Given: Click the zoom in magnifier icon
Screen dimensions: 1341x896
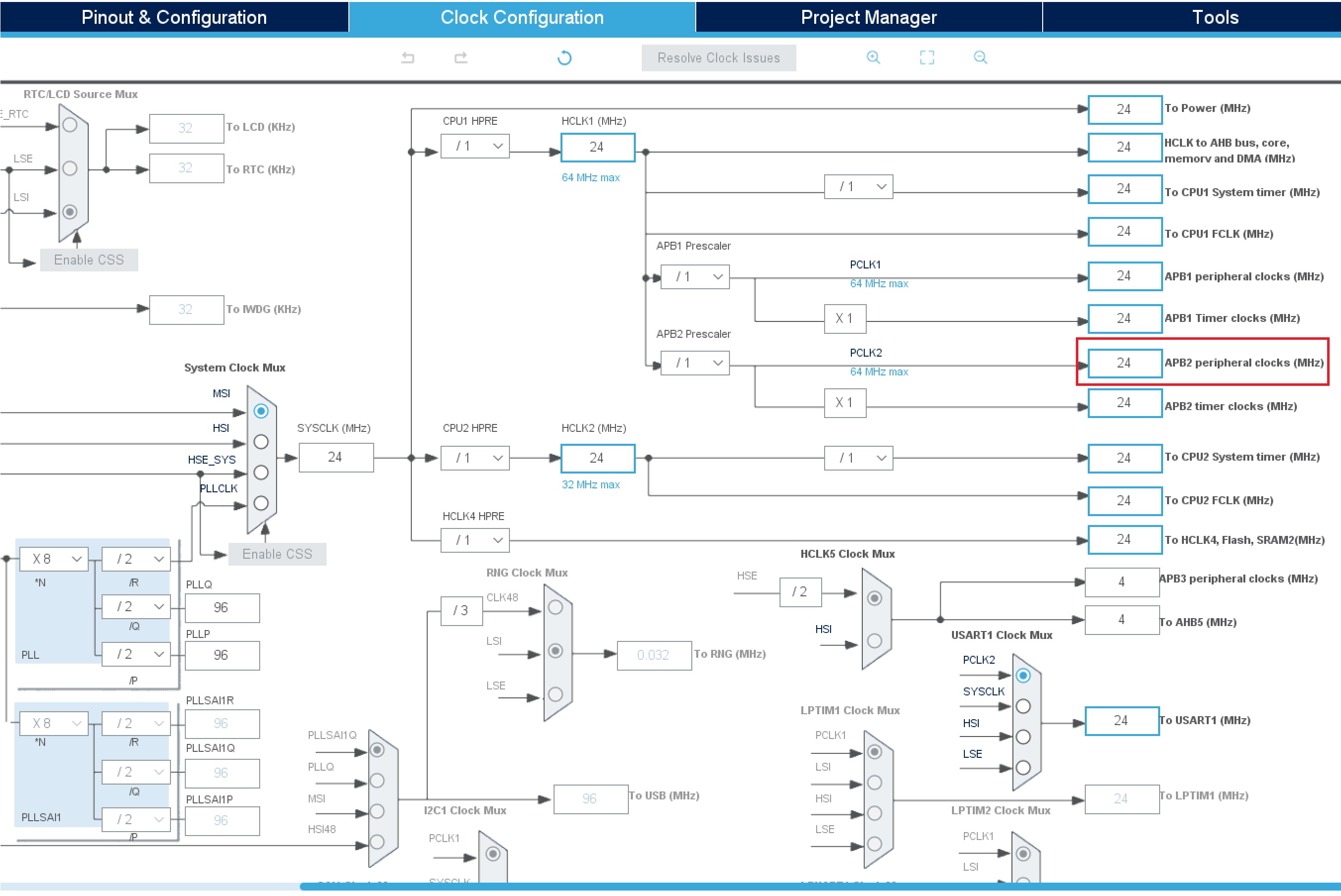Looking at the screenshot, I should (873, 57).
